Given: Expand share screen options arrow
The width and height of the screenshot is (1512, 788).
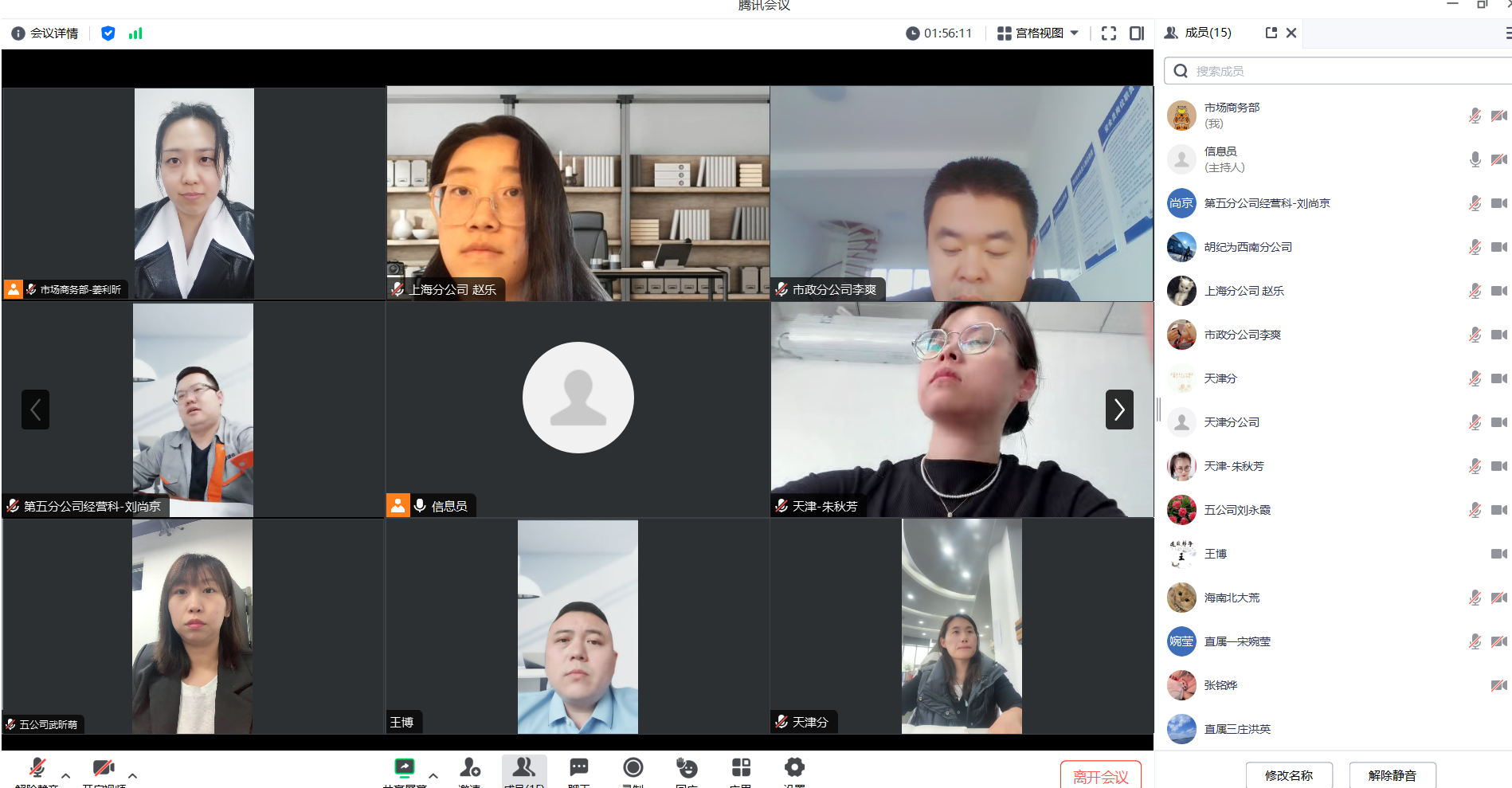Looking at the screenshot, I should [433, 775].
